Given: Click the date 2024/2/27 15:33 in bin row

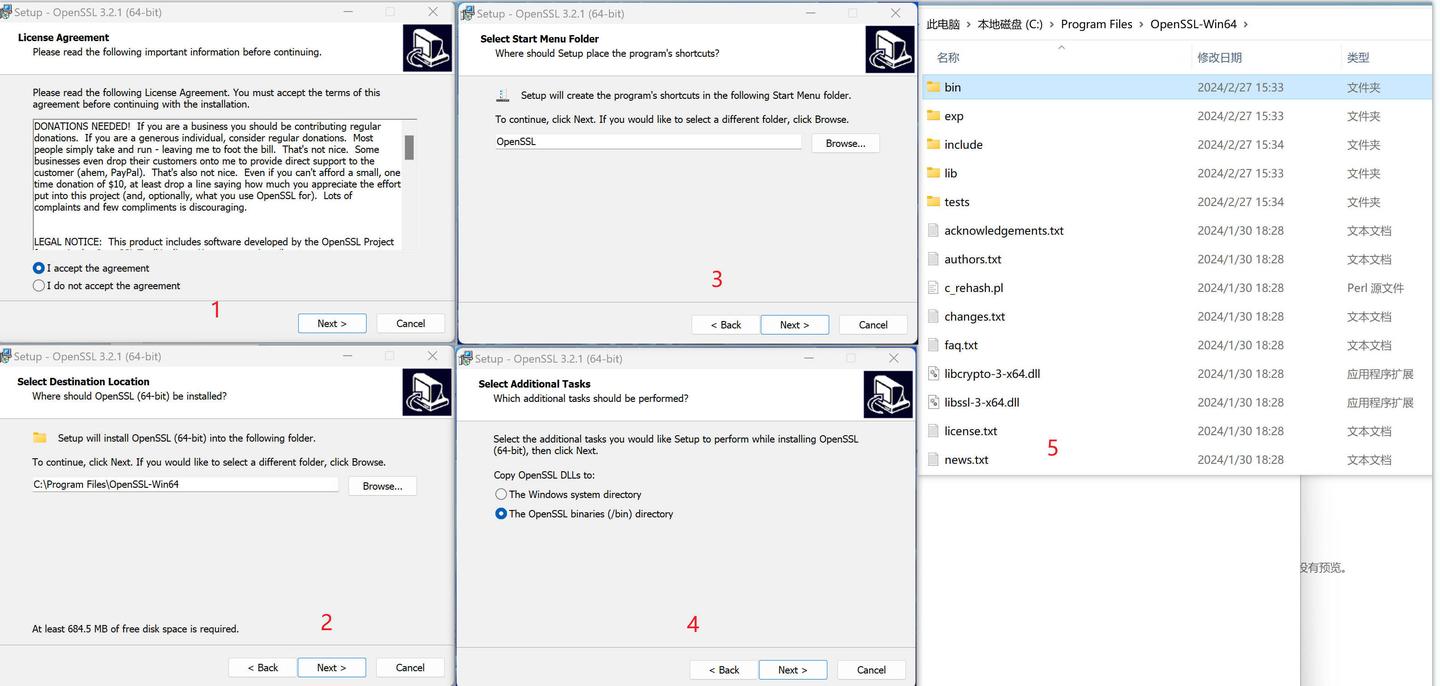Looking at the screenshot, I should click(x=1240, y=87).
